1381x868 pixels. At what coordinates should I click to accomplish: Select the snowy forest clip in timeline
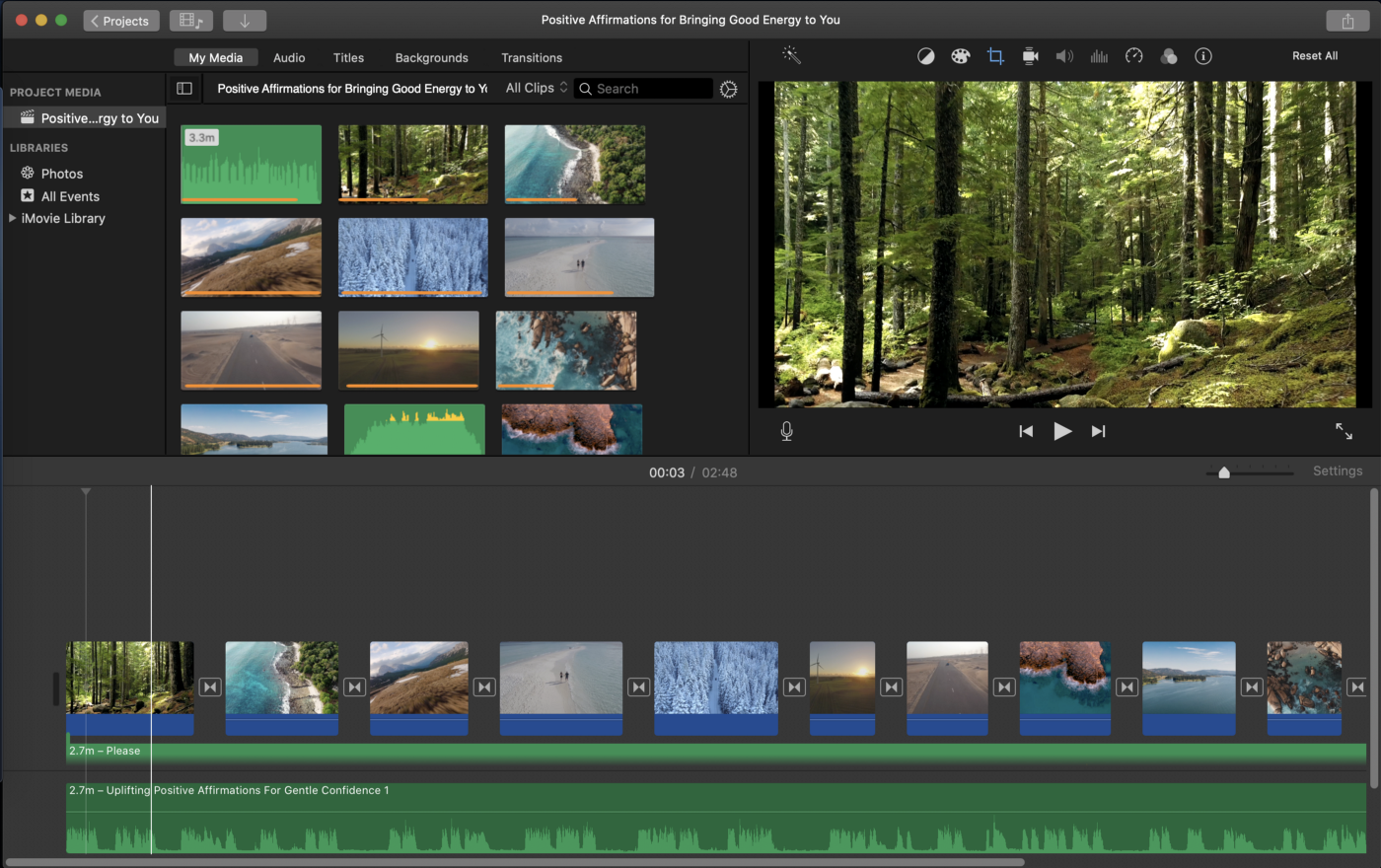pos(716,678)
